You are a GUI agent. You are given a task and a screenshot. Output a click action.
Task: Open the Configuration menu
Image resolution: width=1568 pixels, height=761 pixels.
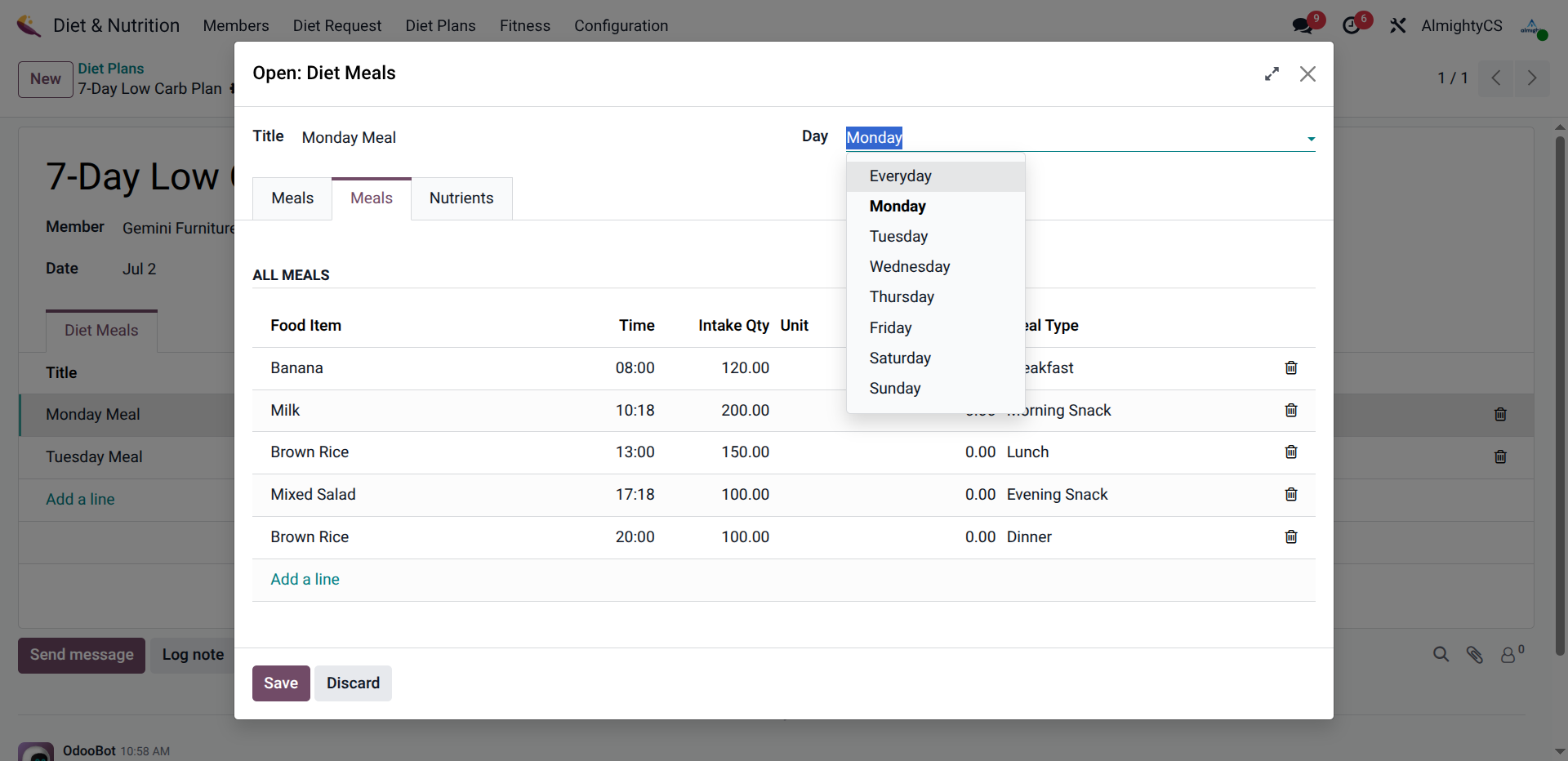coord(621,26)
